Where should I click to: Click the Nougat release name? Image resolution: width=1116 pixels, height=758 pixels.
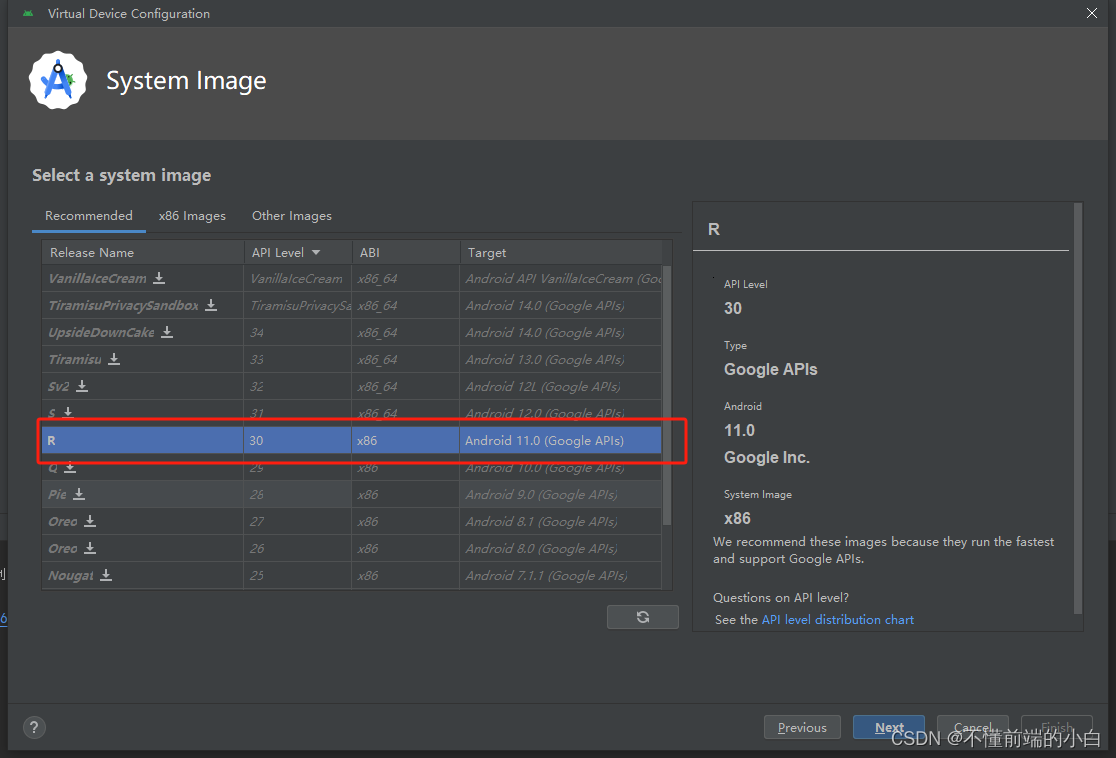(70, 575)
